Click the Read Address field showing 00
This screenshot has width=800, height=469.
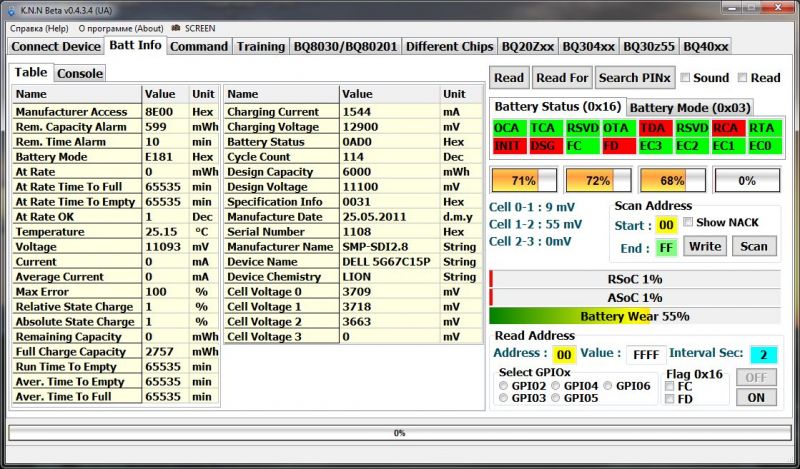564,355
